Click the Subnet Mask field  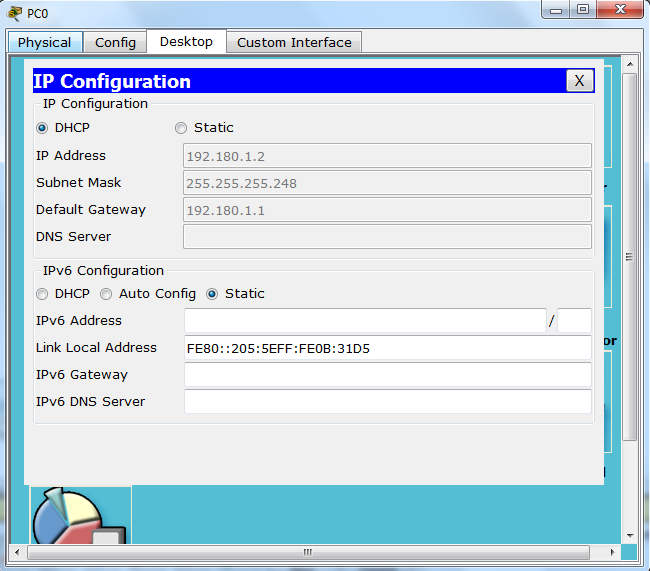coord(387,183)
